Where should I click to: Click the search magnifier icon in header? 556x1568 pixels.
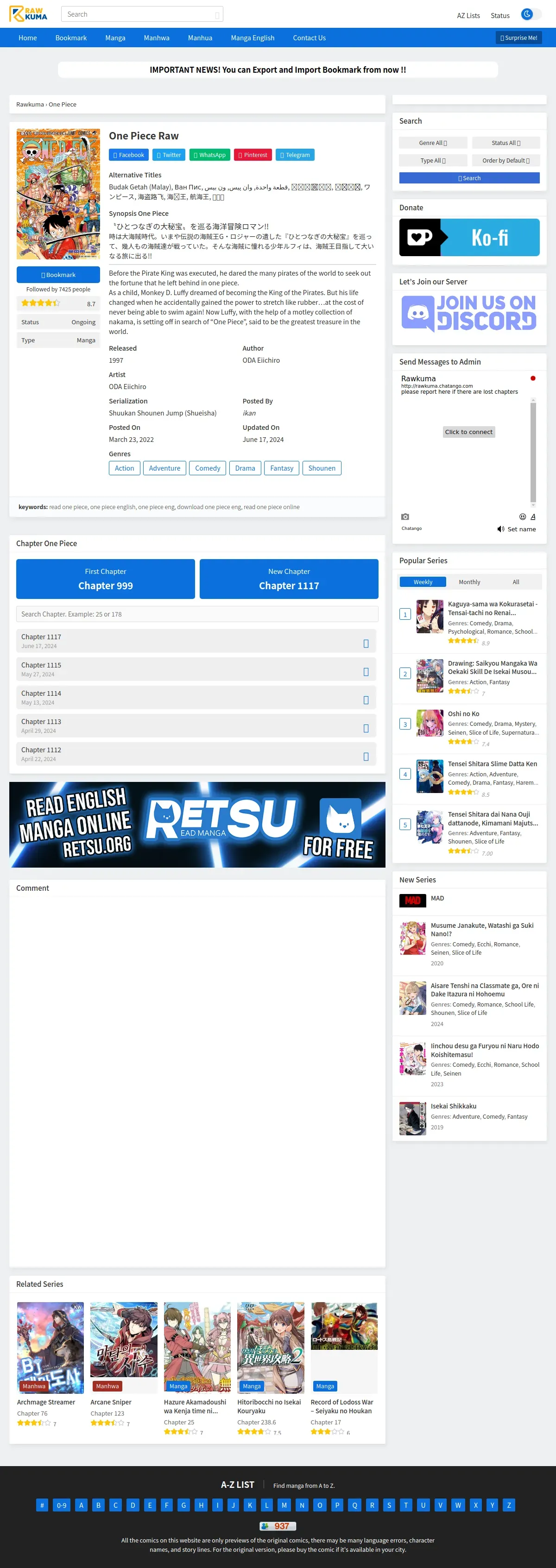pyautogui.click(x=217, y=15)
